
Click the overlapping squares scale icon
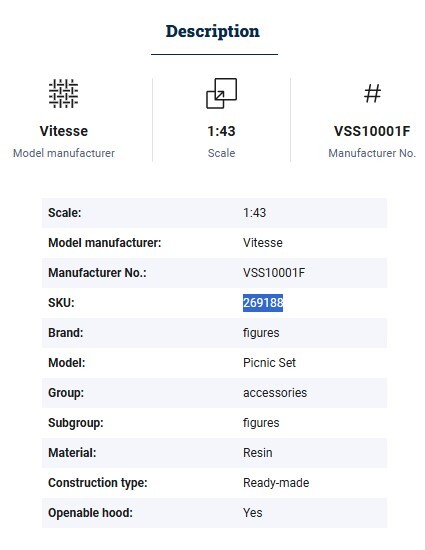221,93
